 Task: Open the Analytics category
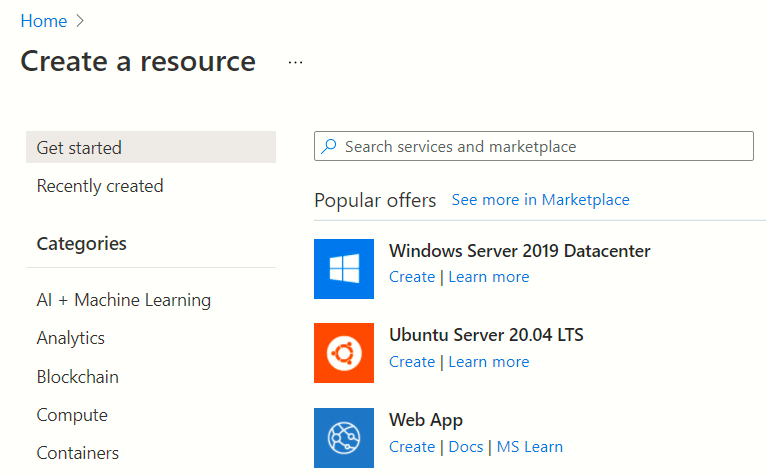tap(71, 338)
